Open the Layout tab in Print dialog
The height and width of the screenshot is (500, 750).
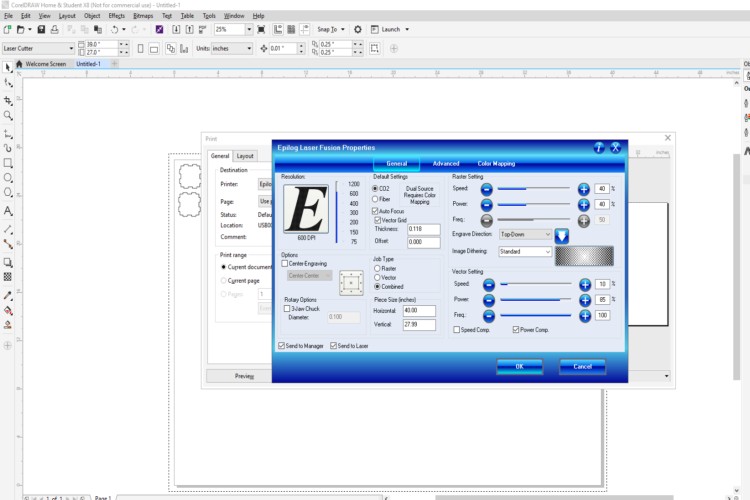coord(245,156)
